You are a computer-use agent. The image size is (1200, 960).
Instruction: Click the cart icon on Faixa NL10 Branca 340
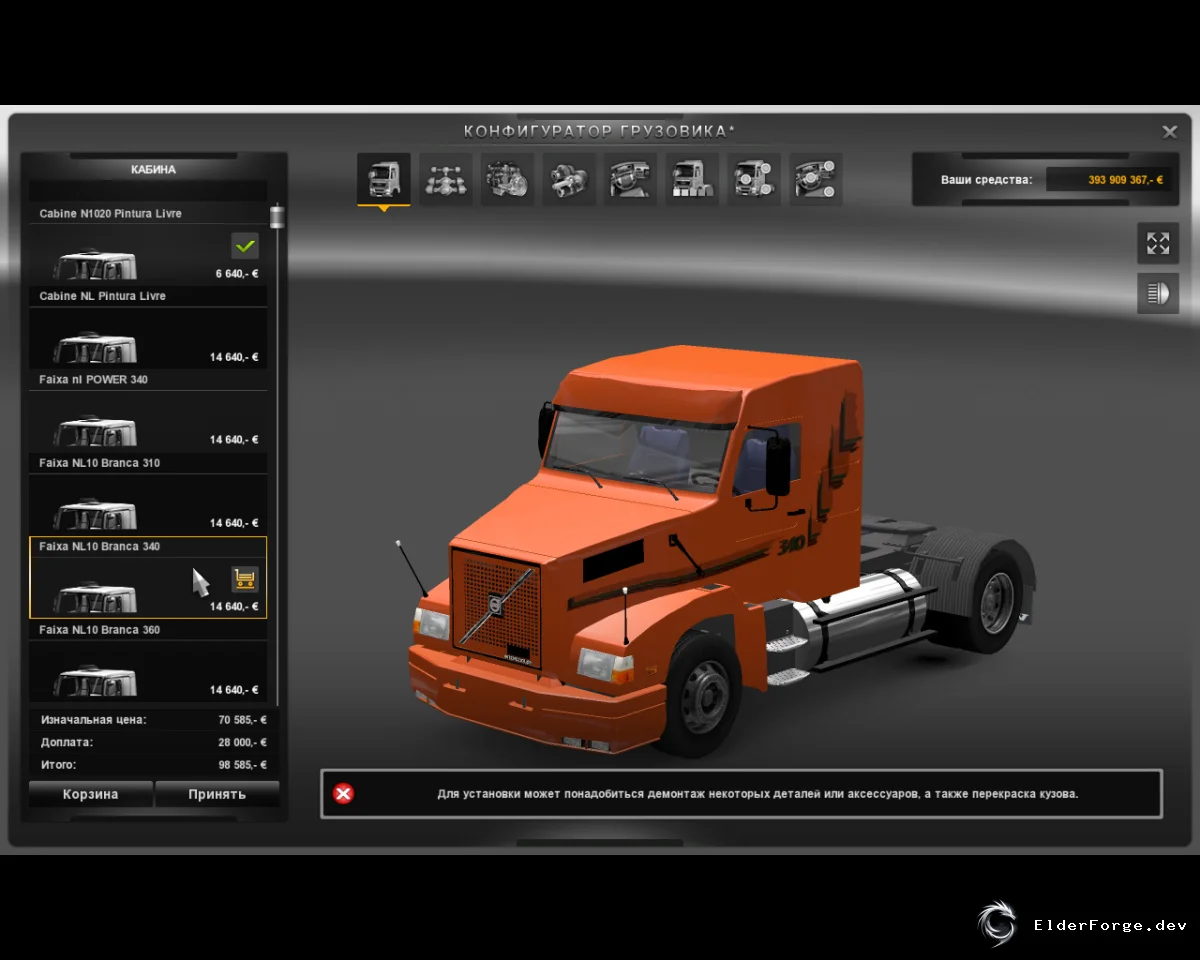[x=245, y=578]
